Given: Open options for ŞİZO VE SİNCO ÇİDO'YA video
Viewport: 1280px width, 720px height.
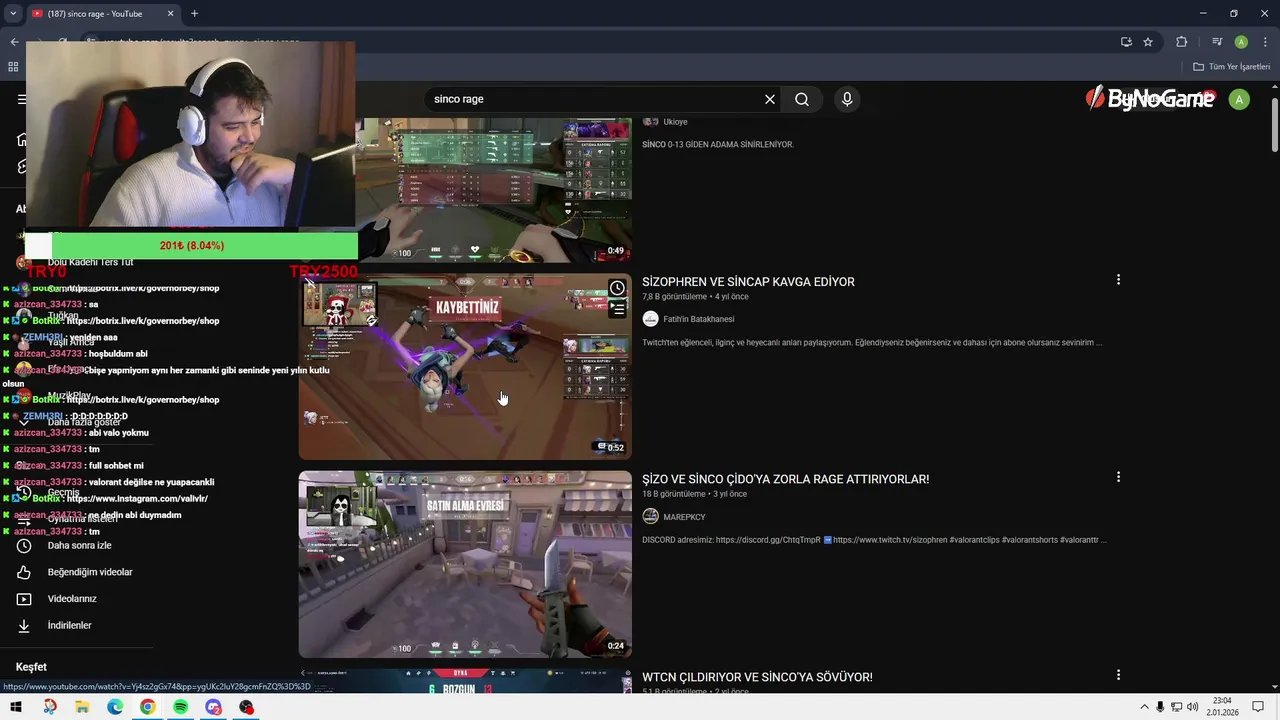Looking at the screenshot, I should 1118,477.
